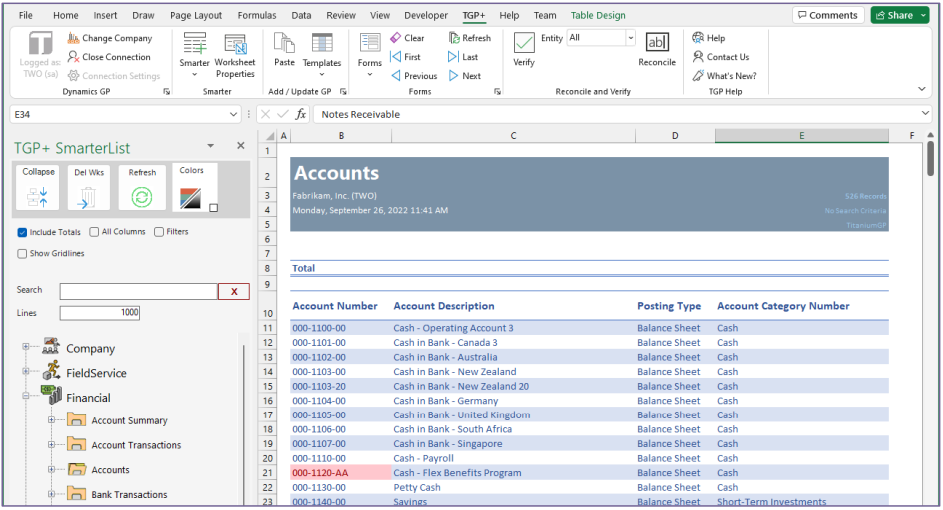Screen dimensions: 943x510
Task: Enable the All Columns checkbox
Action: click(x=94, y=232)
